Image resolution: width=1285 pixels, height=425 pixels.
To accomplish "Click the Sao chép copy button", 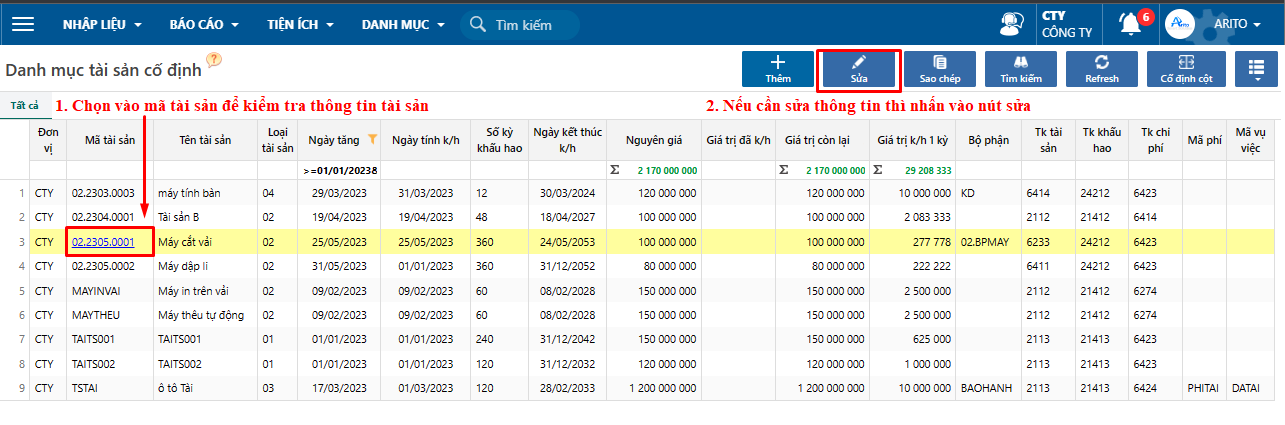I will tap(939, 68).
